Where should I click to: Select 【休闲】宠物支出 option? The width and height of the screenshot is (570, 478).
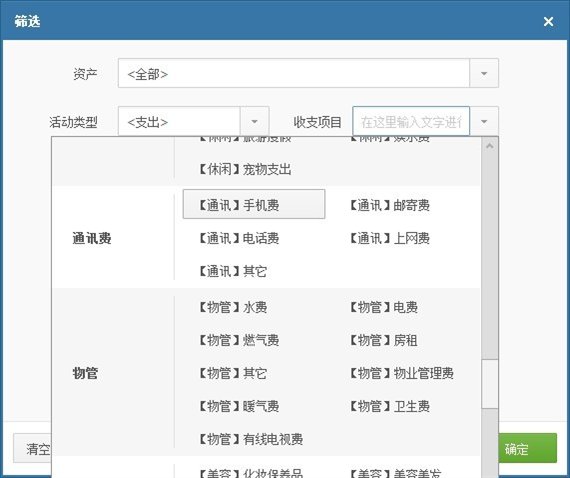coord(245,169)
